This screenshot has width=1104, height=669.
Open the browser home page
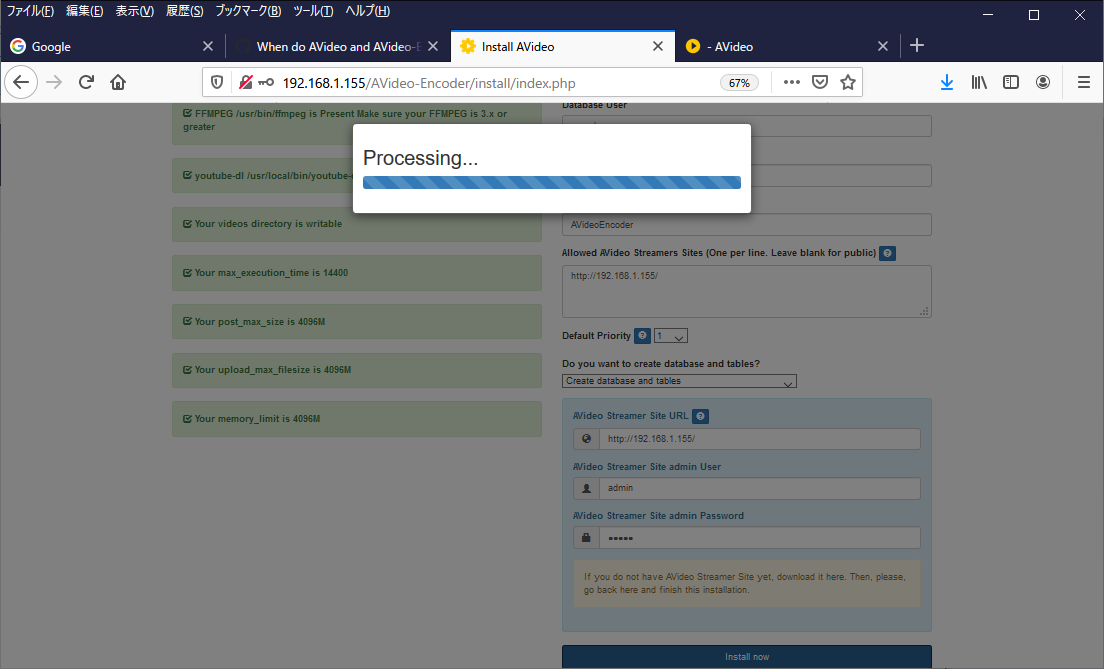point(118,82)
